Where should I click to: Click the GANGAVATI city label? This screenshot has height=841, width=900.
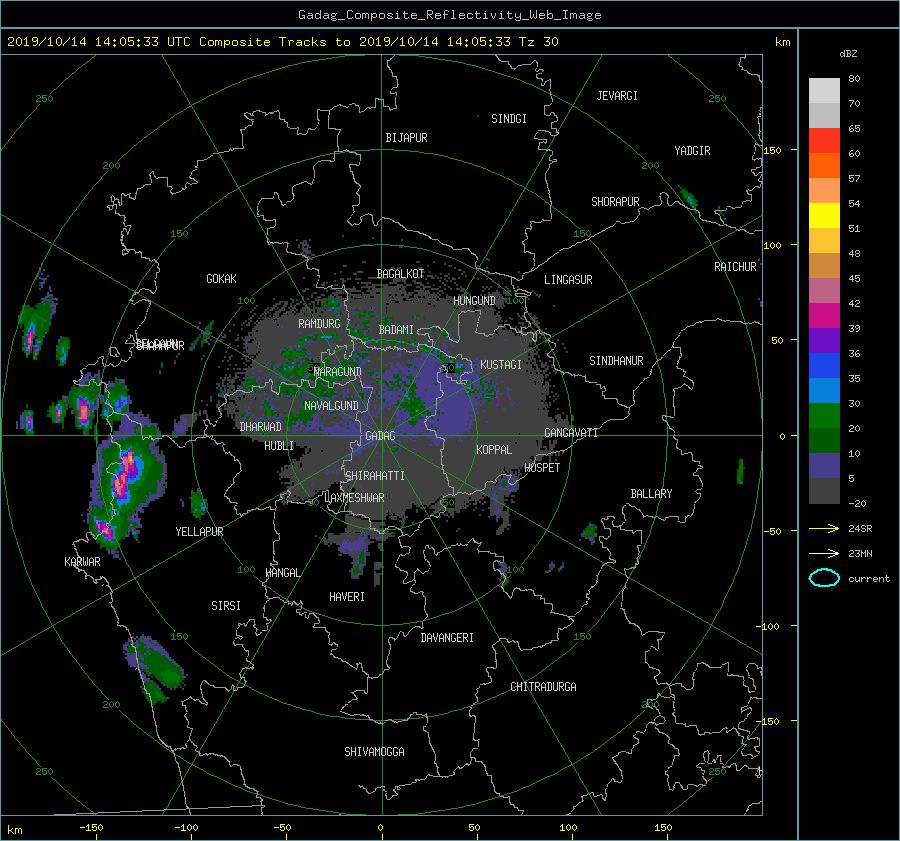pos(571,433)
